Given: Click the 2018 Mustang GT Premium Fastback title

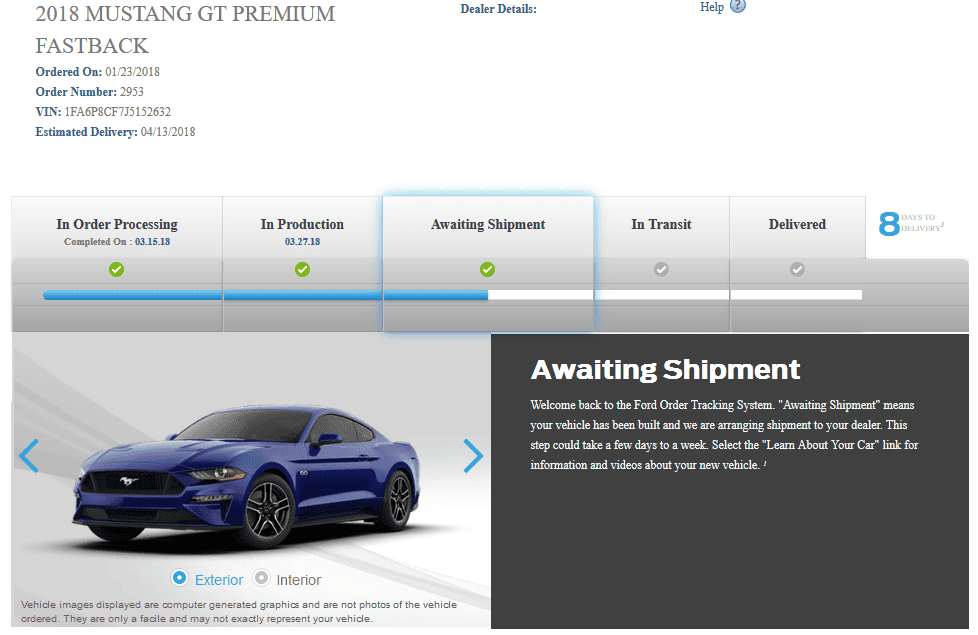Looking at the screenshot, I should point(185,29).
